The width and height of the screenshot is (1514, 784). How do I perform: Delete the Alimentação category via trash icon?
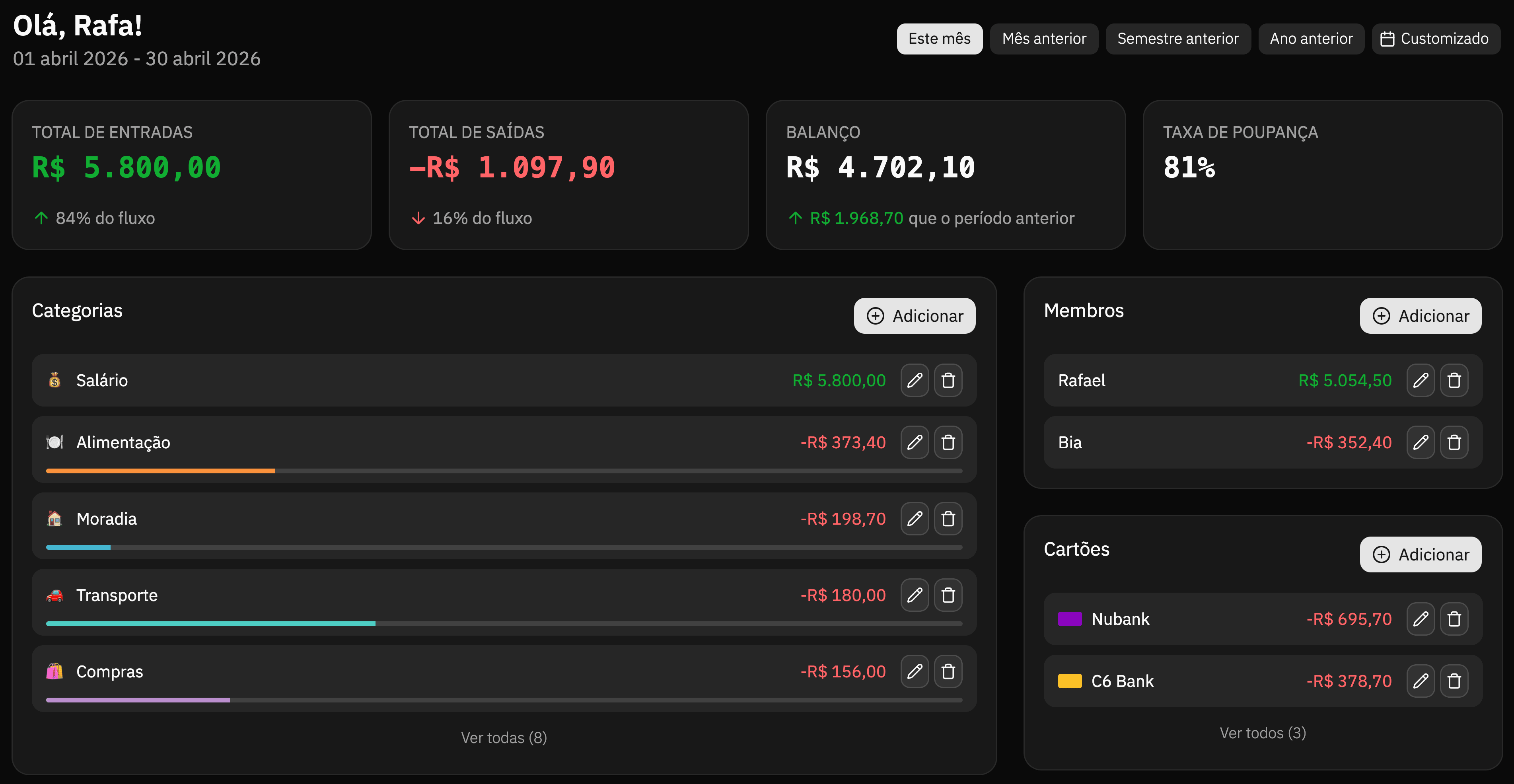pyautogui.click(x=948, y=443)
